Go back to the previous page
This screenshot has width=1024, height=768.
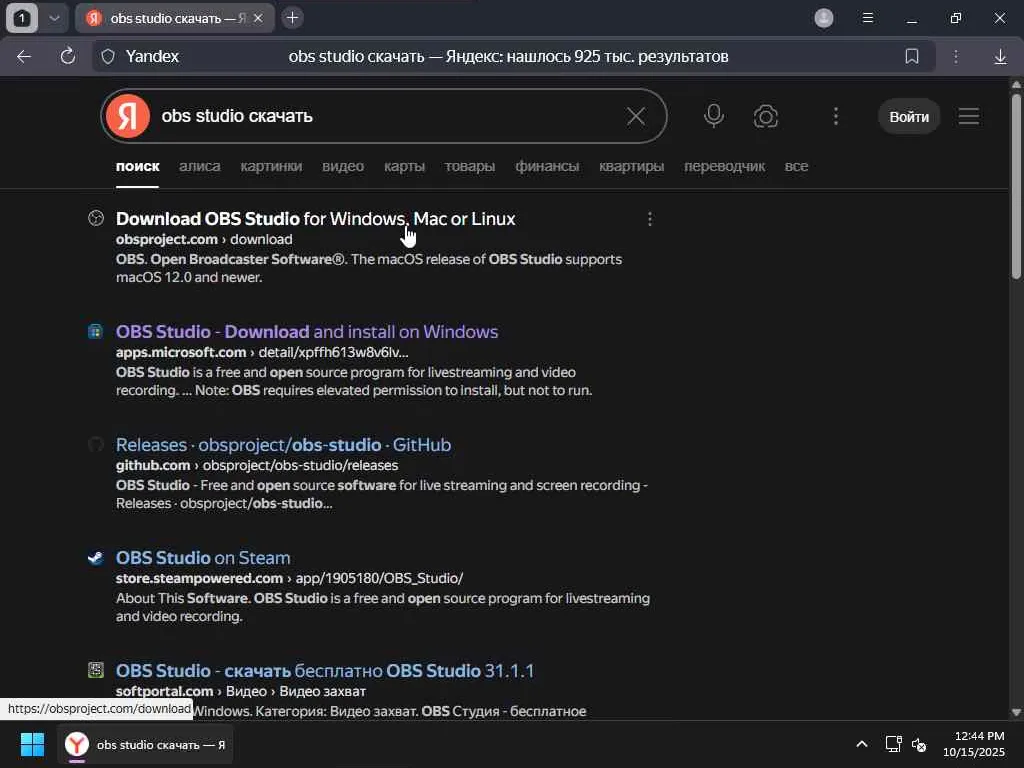24,57
